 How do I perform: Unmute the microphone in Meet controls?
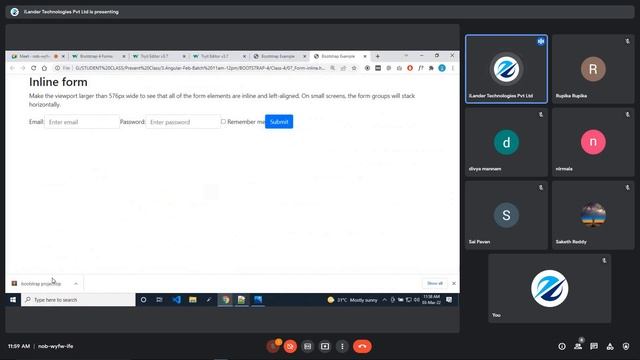point(273,347)
